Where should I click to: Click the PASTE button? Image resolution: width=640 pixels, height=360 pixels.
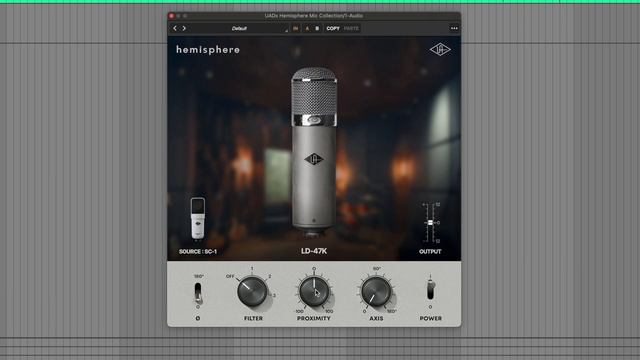pos(351,28)
